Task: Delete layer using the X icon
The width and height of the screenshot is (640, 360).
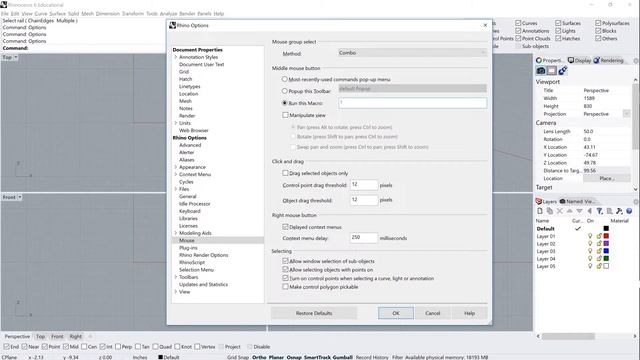Action: click(560, 211)
